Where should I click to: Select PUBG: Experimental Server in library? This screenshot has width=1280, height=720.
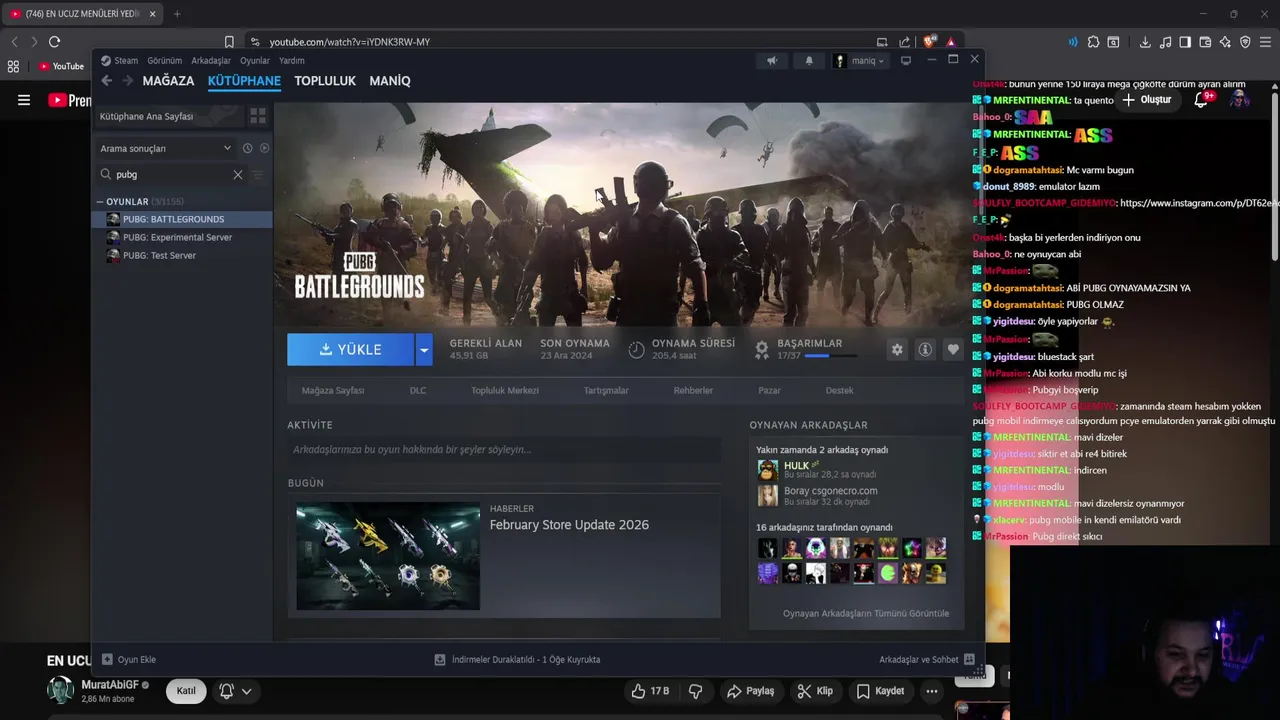[x=178, y=237]
